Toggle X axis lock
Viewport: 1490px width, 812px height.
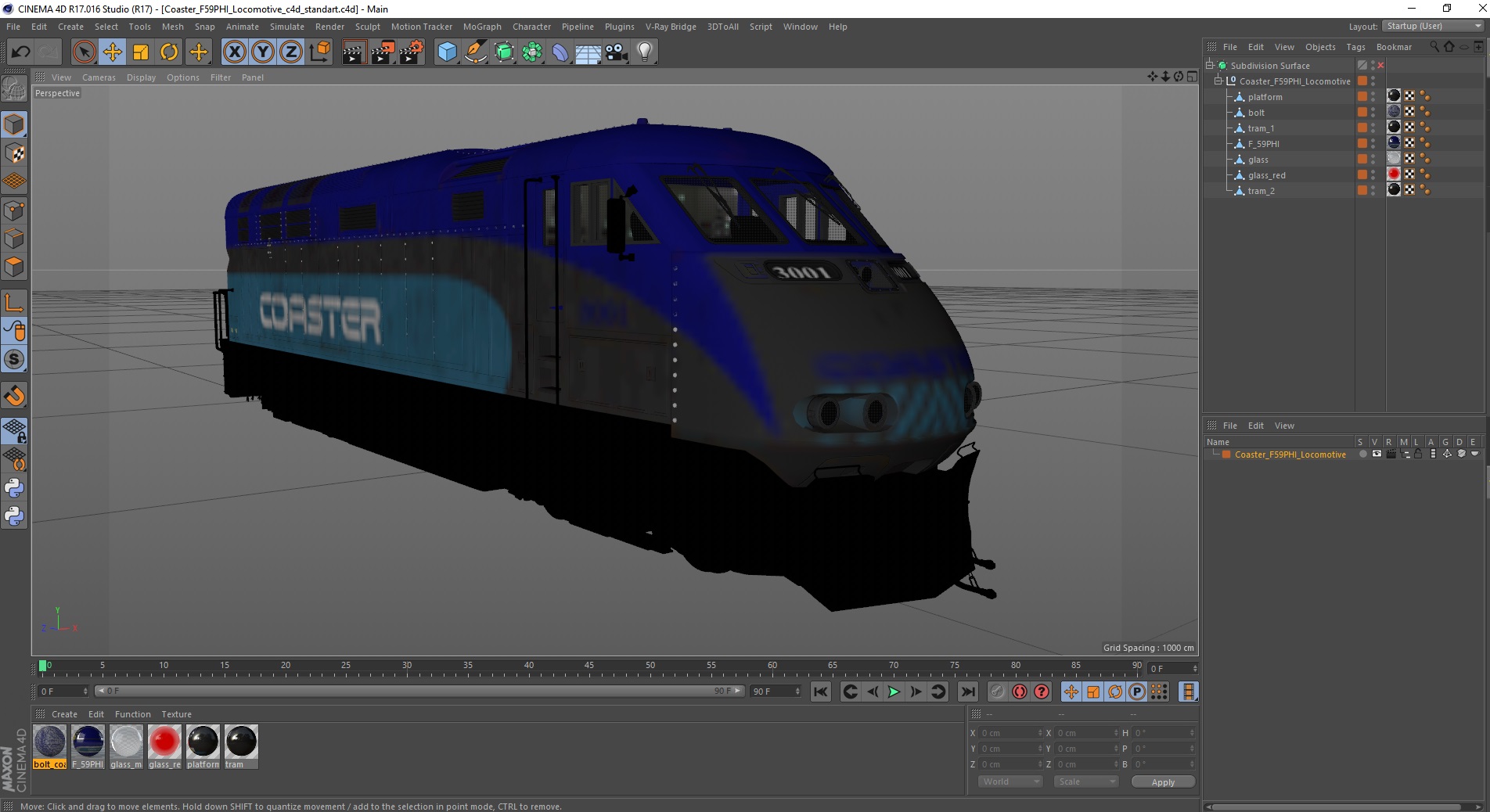[234, 52]
